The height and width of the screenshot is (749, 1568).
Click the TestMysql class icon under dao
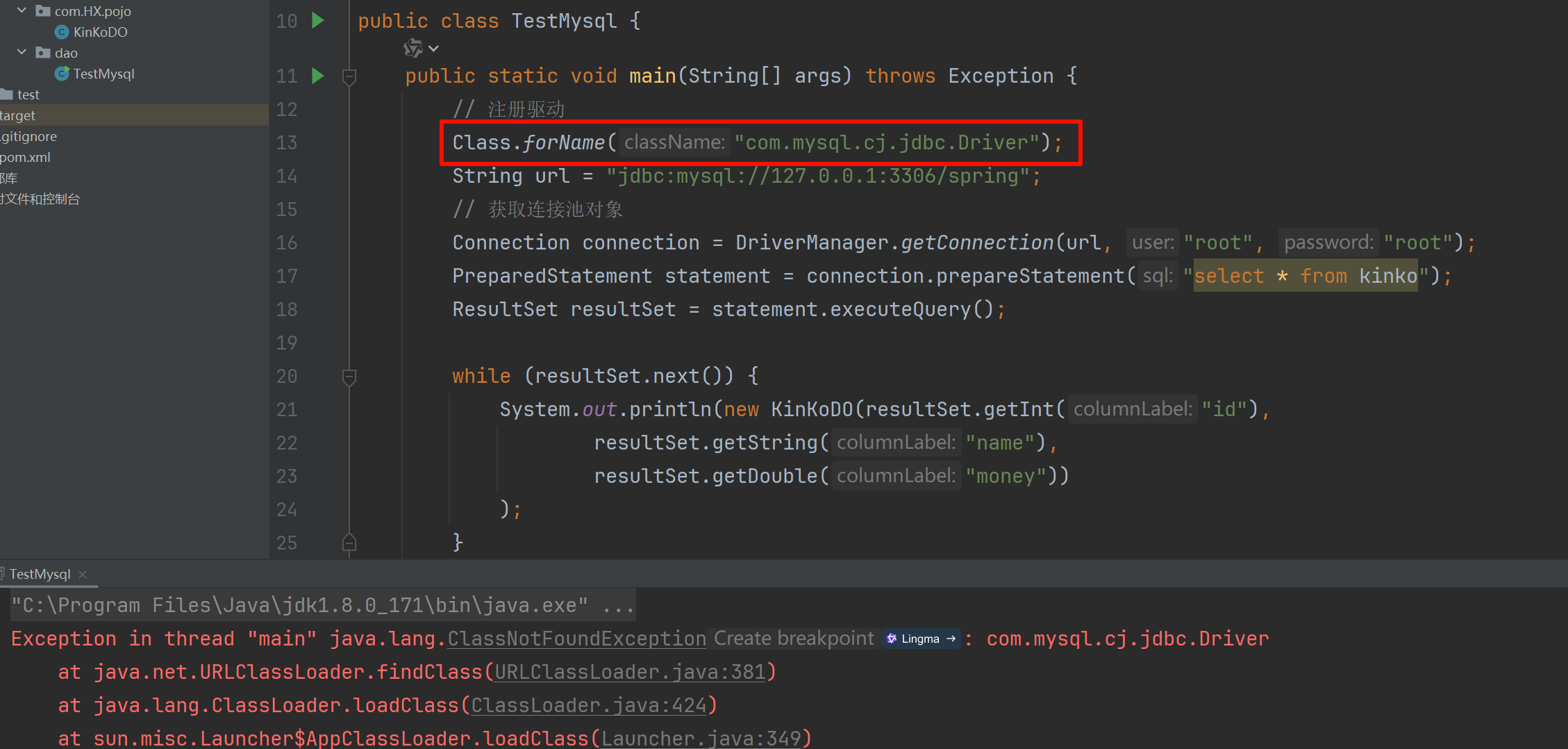pyautogui.click(x=61, y=74)
